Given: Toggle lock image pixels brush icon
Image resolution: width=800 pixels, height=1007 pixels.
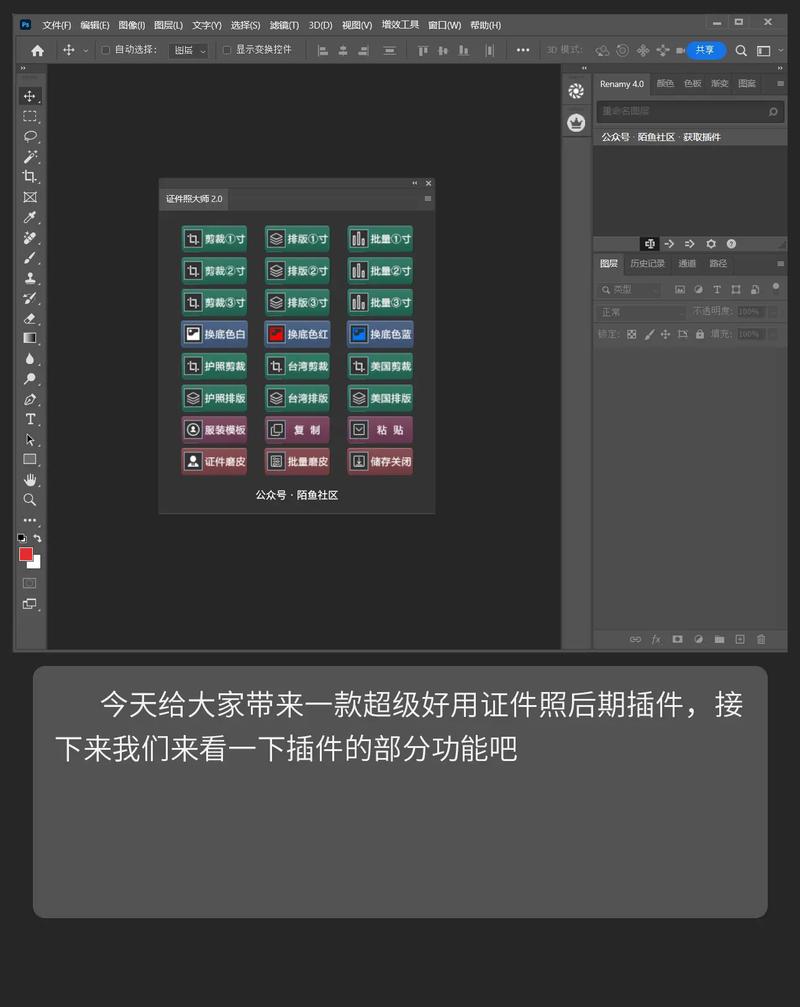Looking at the screenshot, I should click(649, 335).
